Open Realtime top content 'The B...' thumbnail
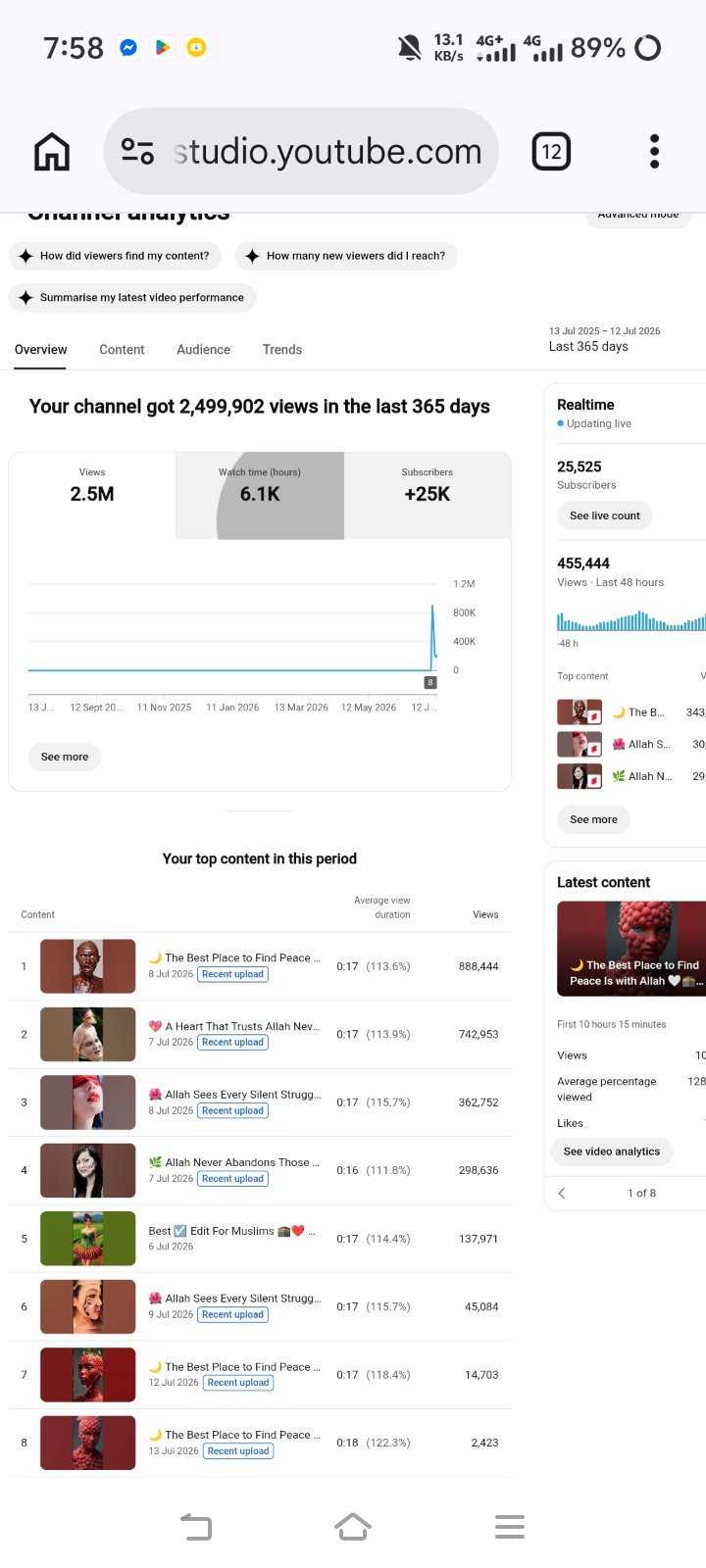The width and height of the screenshot is (706, 1568). coord(580,712)
